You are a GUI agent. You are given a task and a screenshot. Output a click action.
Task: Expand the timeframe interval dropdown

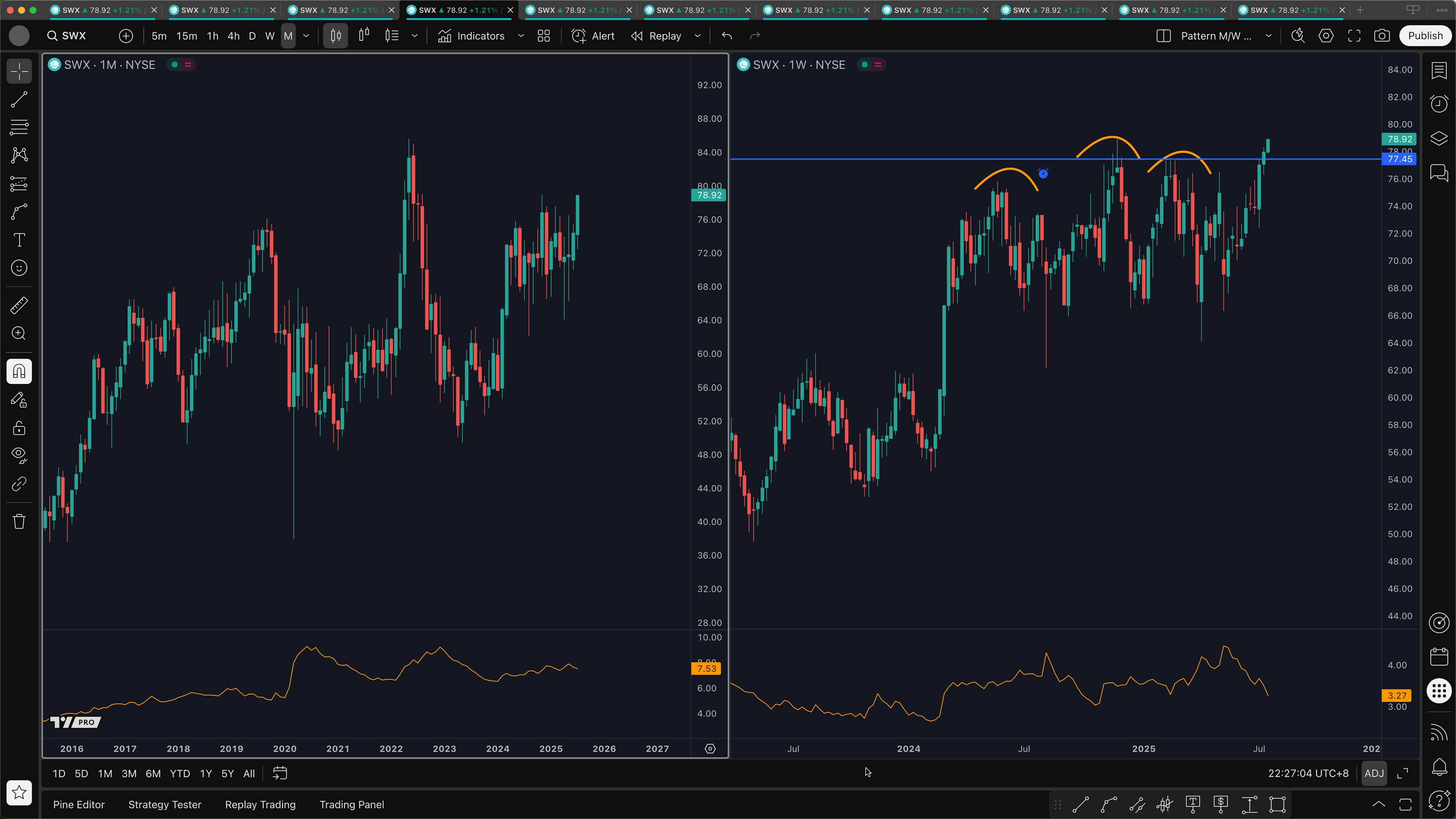306,36
